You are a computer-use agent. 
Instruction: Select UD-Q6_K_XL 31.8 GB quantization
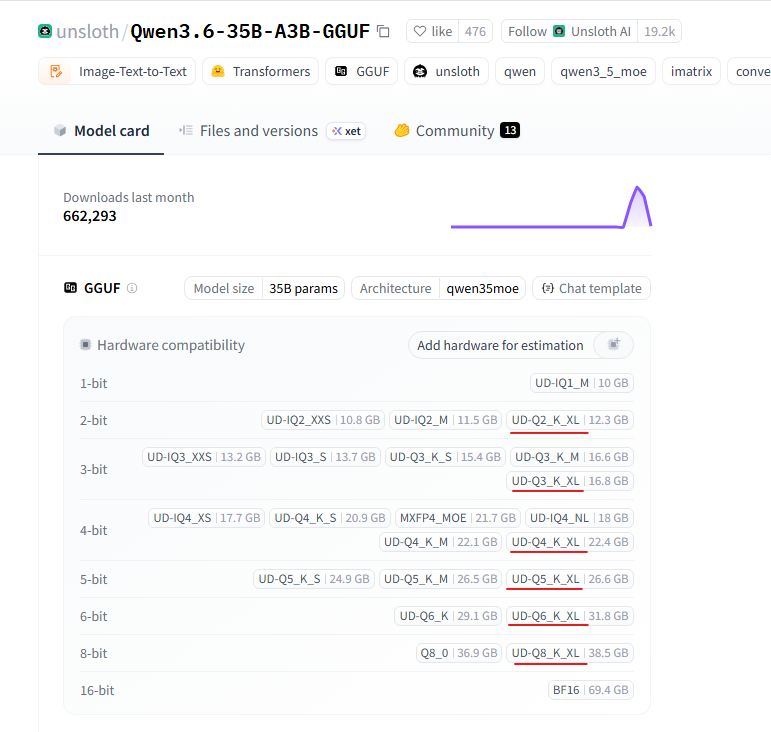pyautogui.click(x=570, y=615)
